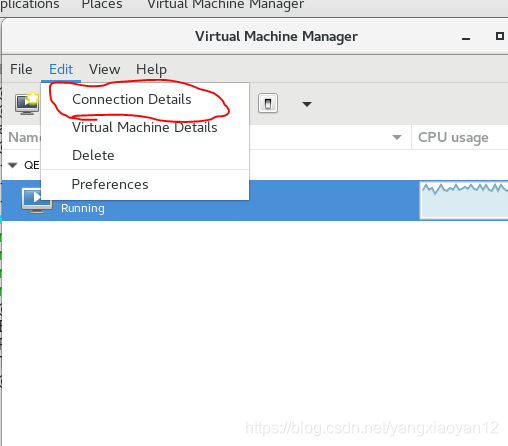Image resolution: width=508 pixels, height=446 pixels.
Task: Open Applications menu in top panel
Action: pyautogui.click(x=29, y=5)
